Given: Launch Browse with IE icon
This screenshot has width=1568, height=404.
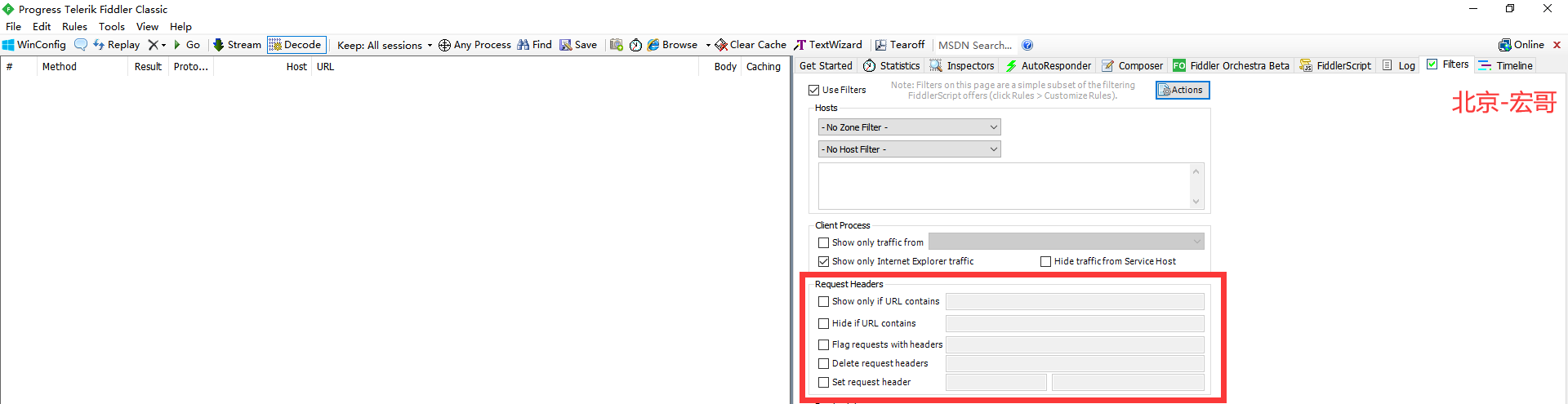Looking at the screenshot, I should [x=672, y=45].
